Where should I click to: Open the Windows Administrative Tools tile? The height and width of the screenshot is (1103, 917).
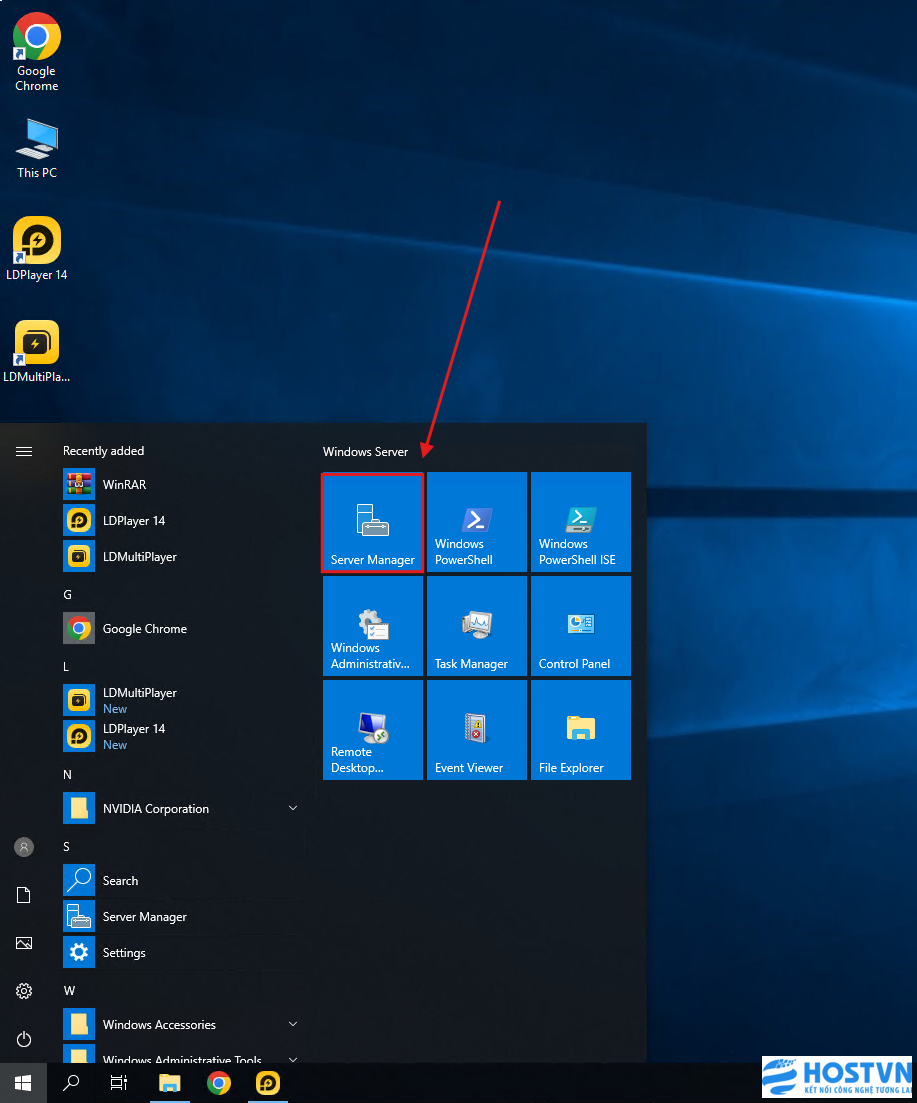(373, 626)
